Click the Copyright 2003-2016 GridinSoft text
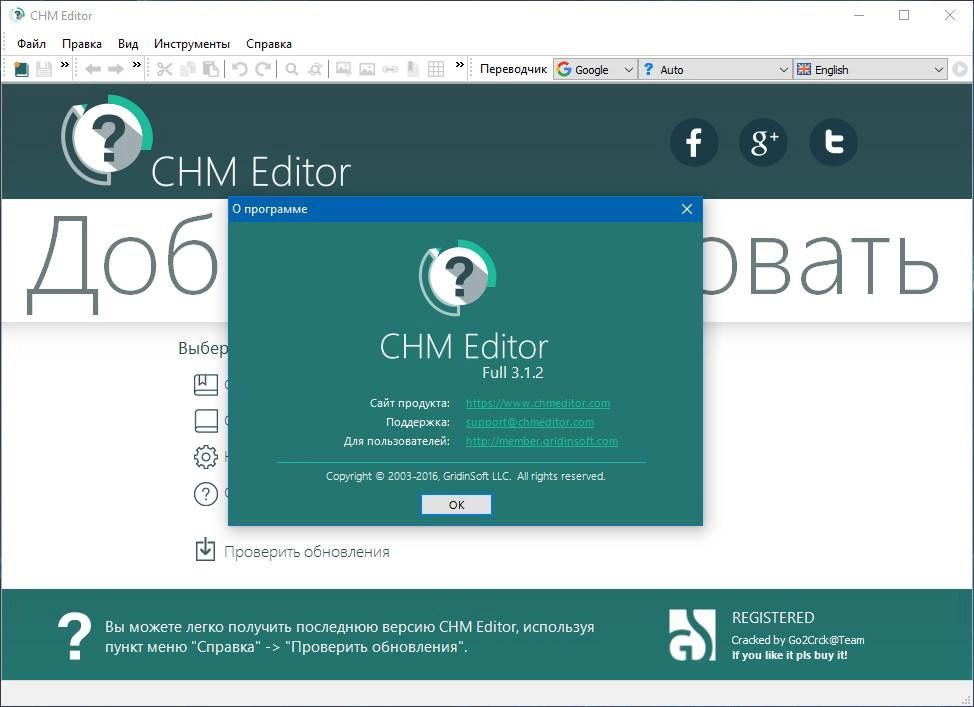The height and width of the screenshot is (707, 974). click(466, 476)
